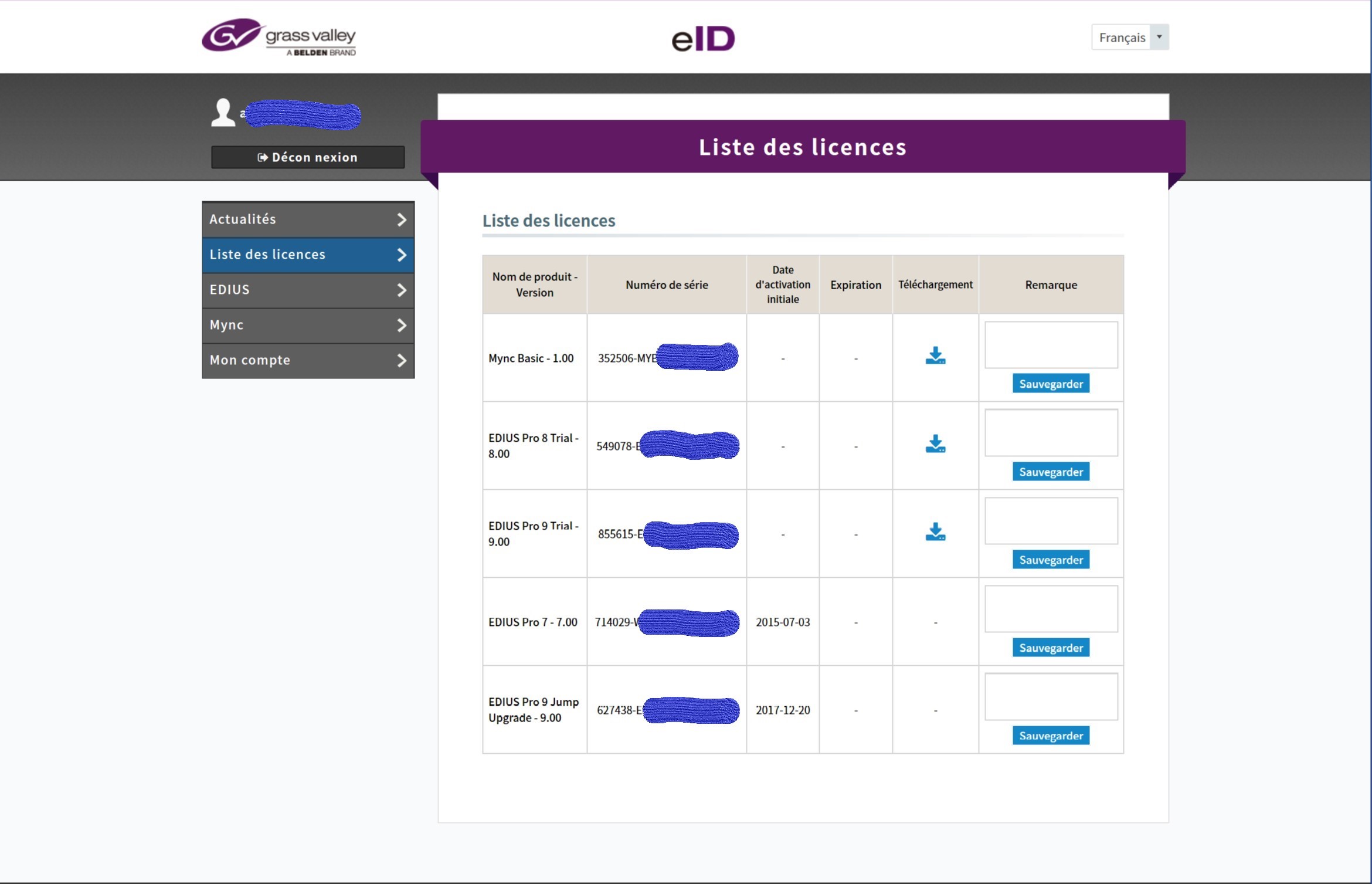
Task: Click the 'Nom de produit - Version' header
Action: point(535,284)
